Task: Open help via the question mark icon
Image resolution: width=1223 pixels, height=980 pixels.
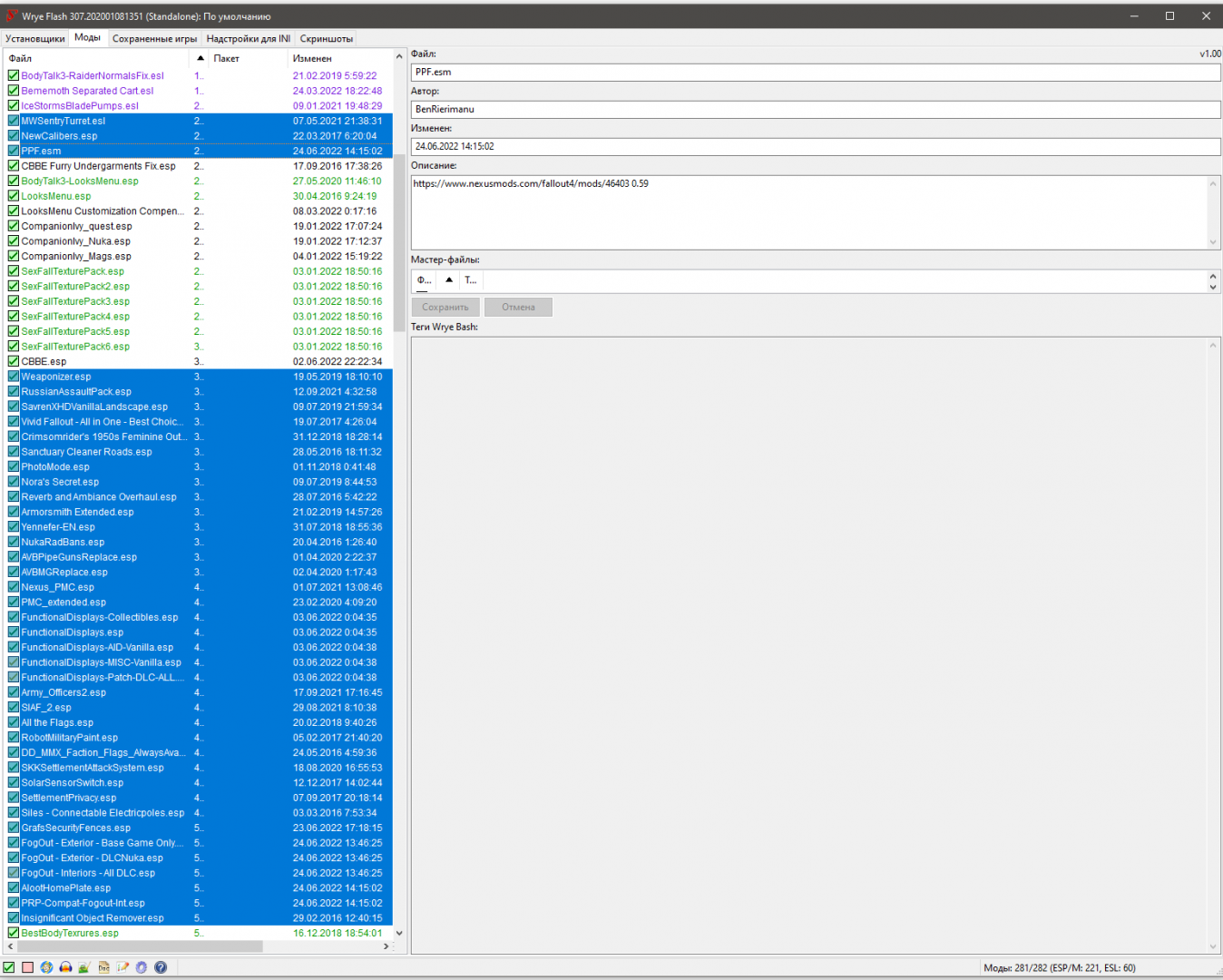Action: coord(161,967)
